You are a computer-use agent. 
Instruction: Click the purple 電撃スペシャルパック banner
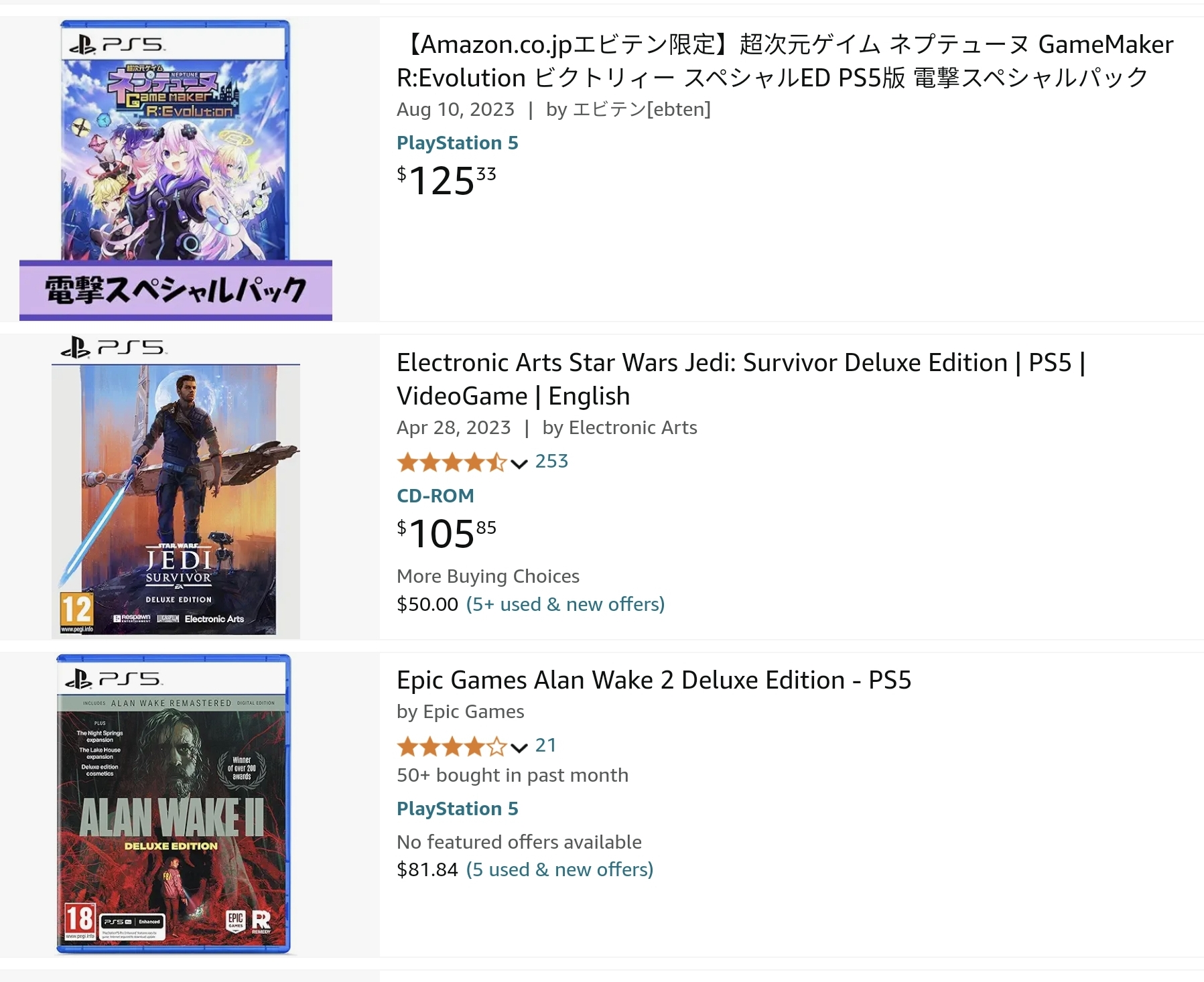[176, 290]
